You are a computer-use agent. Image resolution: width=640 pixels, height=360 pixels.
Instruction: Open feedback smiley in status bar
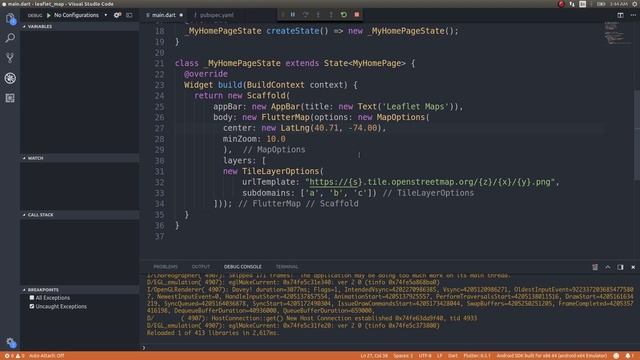click(x=616, y=356)
